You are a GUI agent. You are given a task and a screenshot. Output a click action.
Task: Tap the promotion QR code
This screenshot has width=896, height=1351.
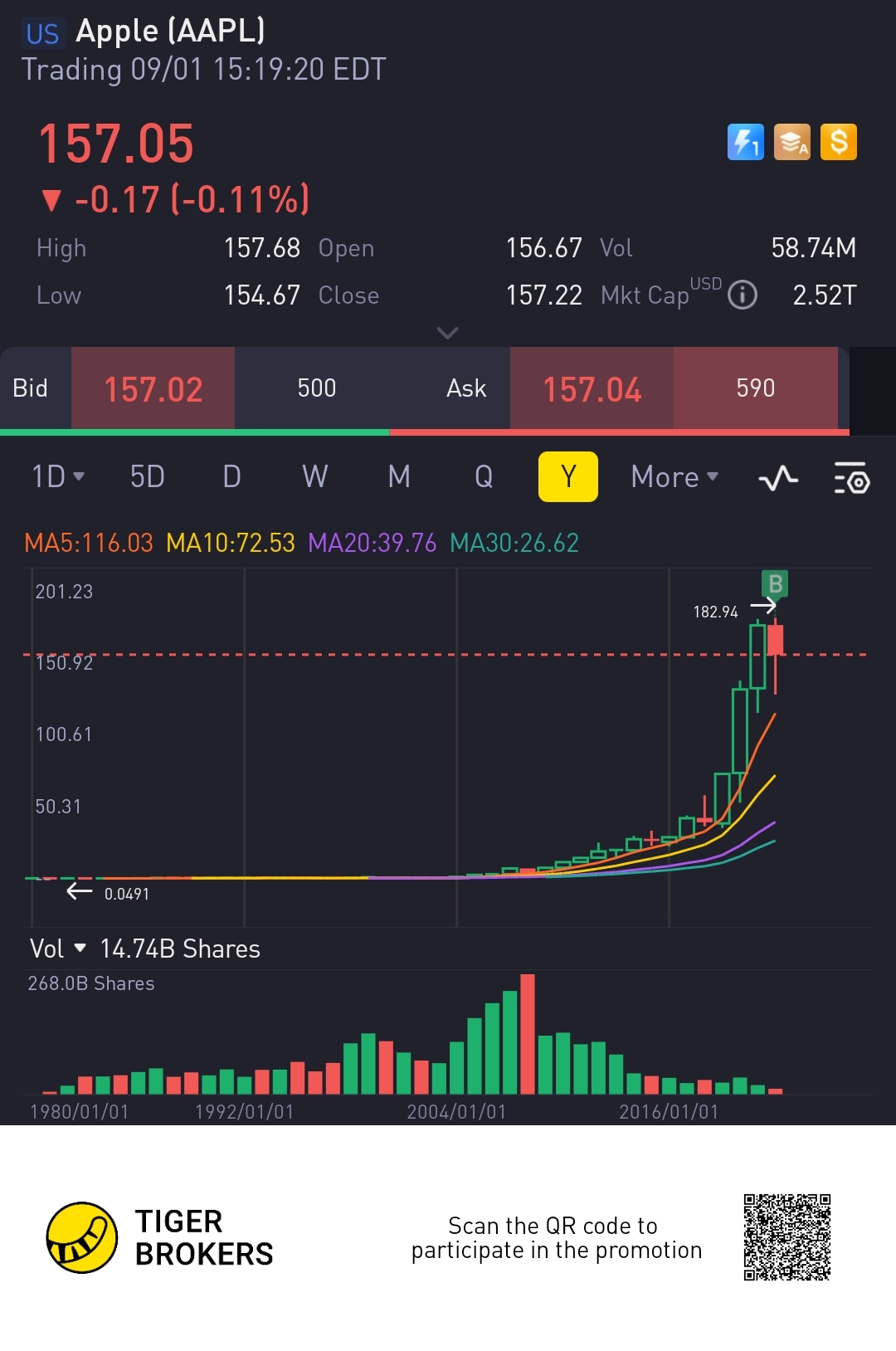click(787, 1237)
